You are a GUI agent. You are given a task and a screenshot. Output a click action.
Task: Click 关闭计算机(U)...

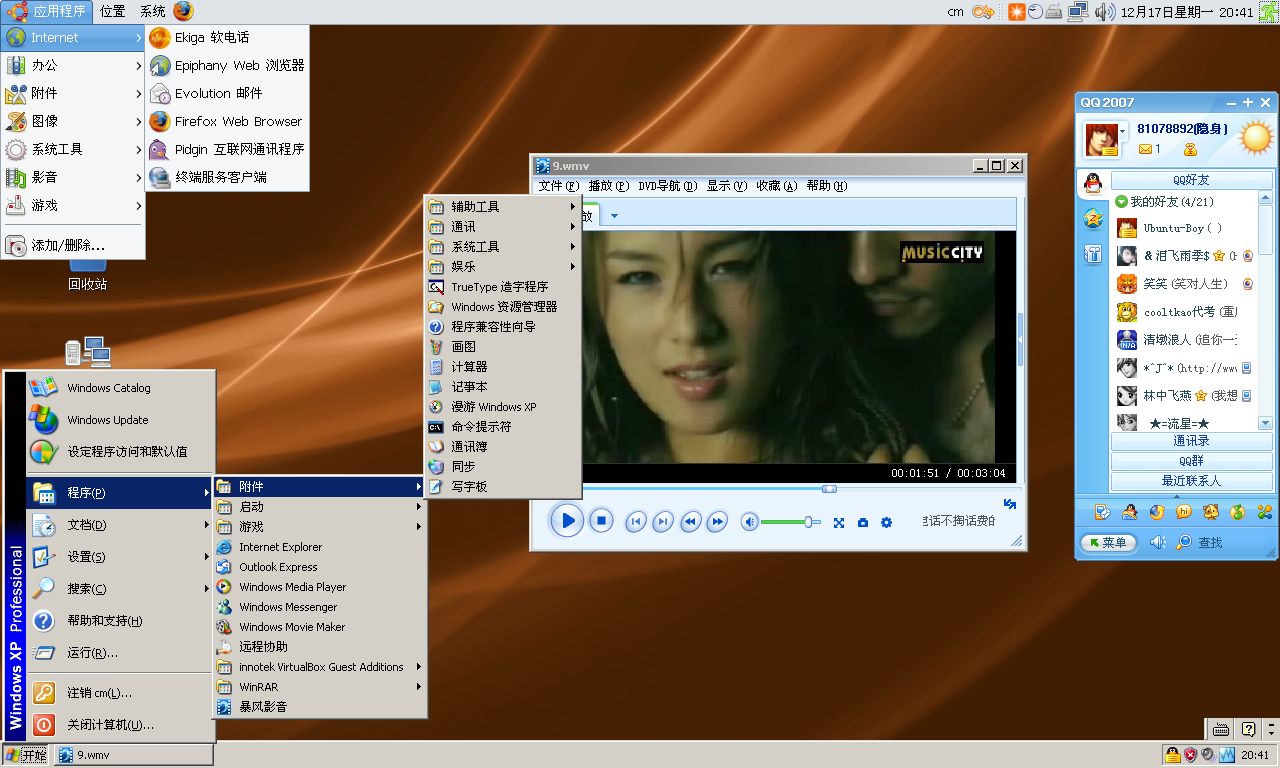[121, 725]
